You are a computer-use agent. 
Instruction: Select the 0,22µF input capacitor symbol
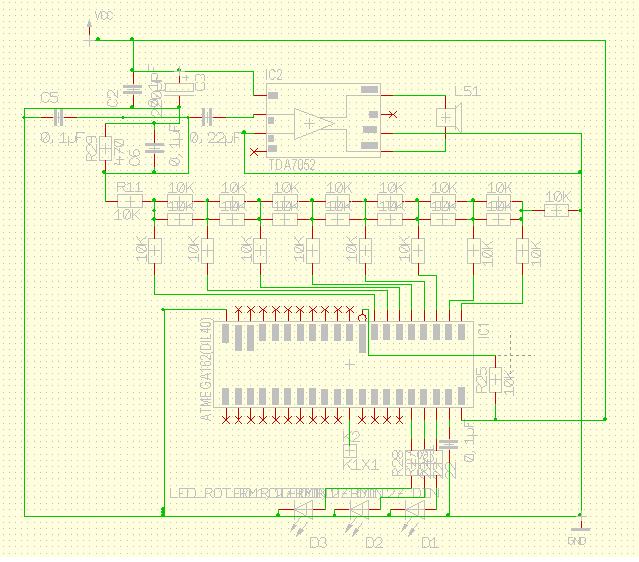pos(207,117)
